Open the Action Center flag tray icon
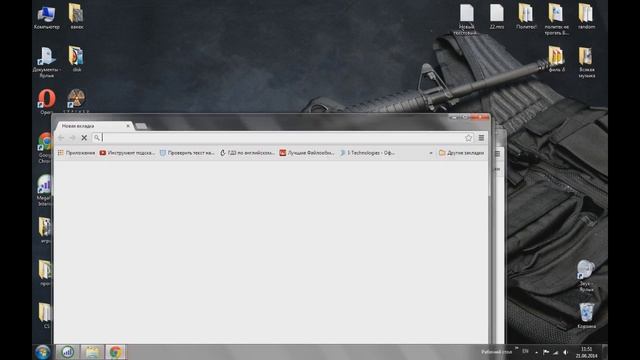Image resolution: width=640 pixels, height=360 pixels. click(x=546, y=352)
